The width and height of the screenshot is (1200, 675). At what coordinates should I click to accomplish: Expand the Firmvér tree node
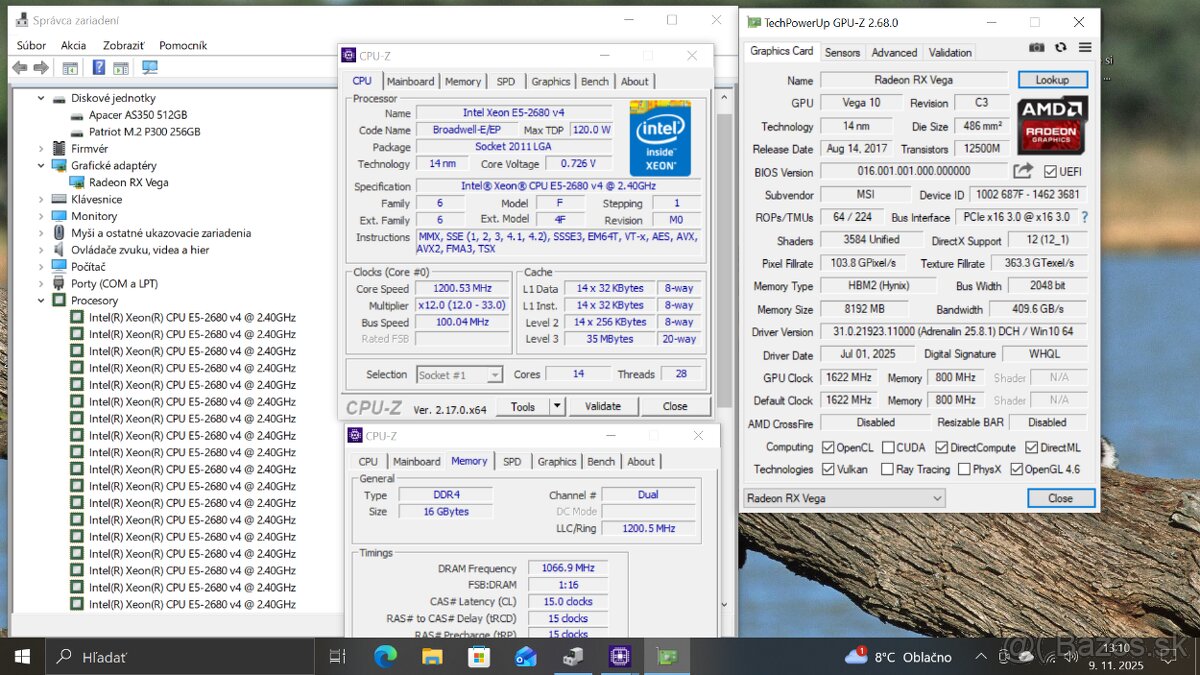pyautogui.click(x=41, y=149)
